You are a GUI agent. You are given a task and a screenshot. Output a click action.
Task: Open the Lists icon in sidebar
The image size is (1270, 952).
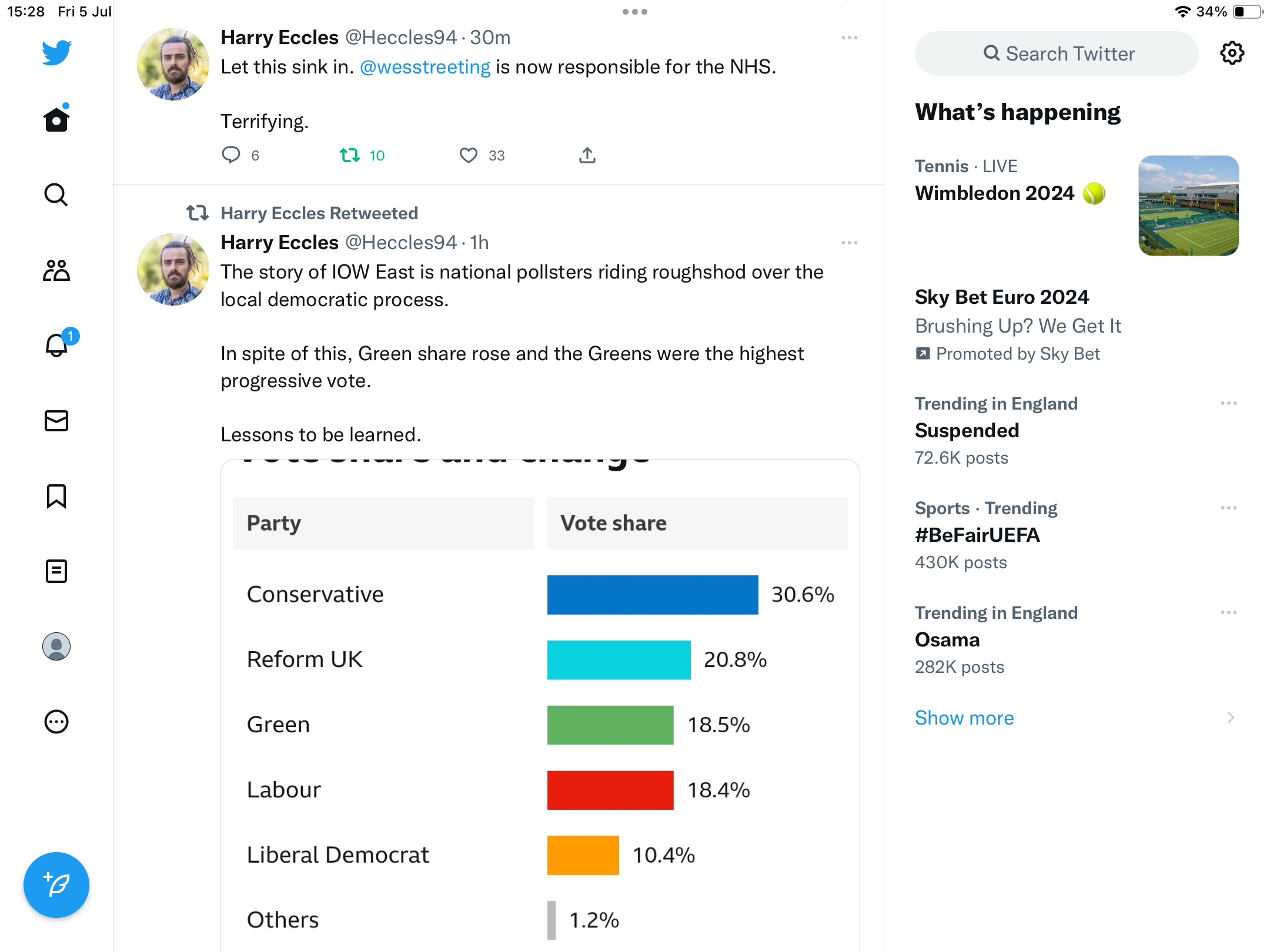click(56, 571)
